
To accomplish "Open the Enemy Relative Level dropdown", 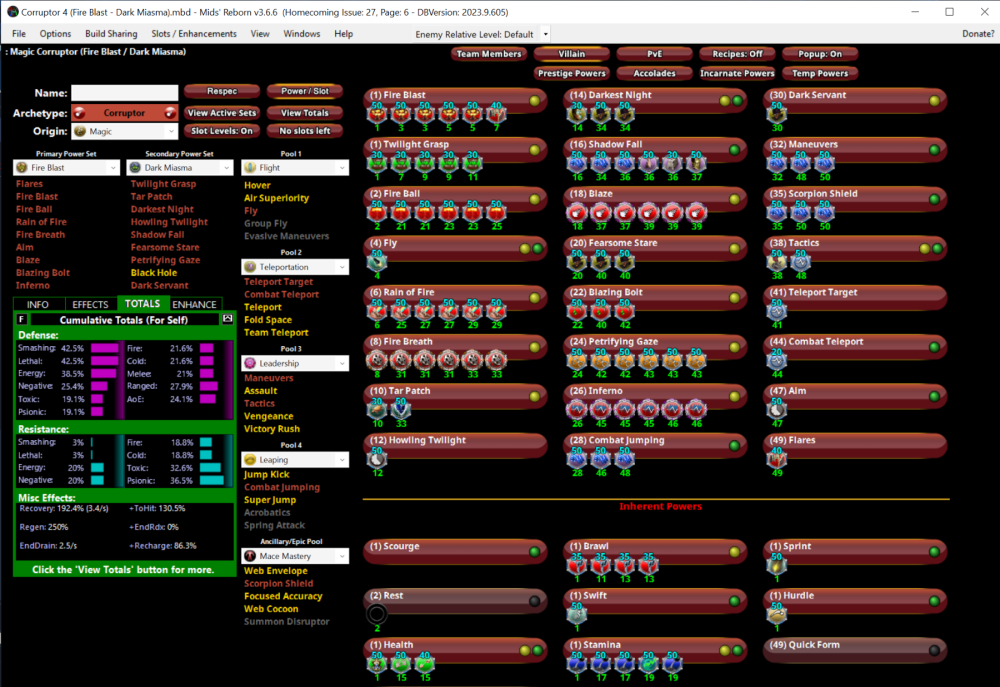I will (545, 34).
